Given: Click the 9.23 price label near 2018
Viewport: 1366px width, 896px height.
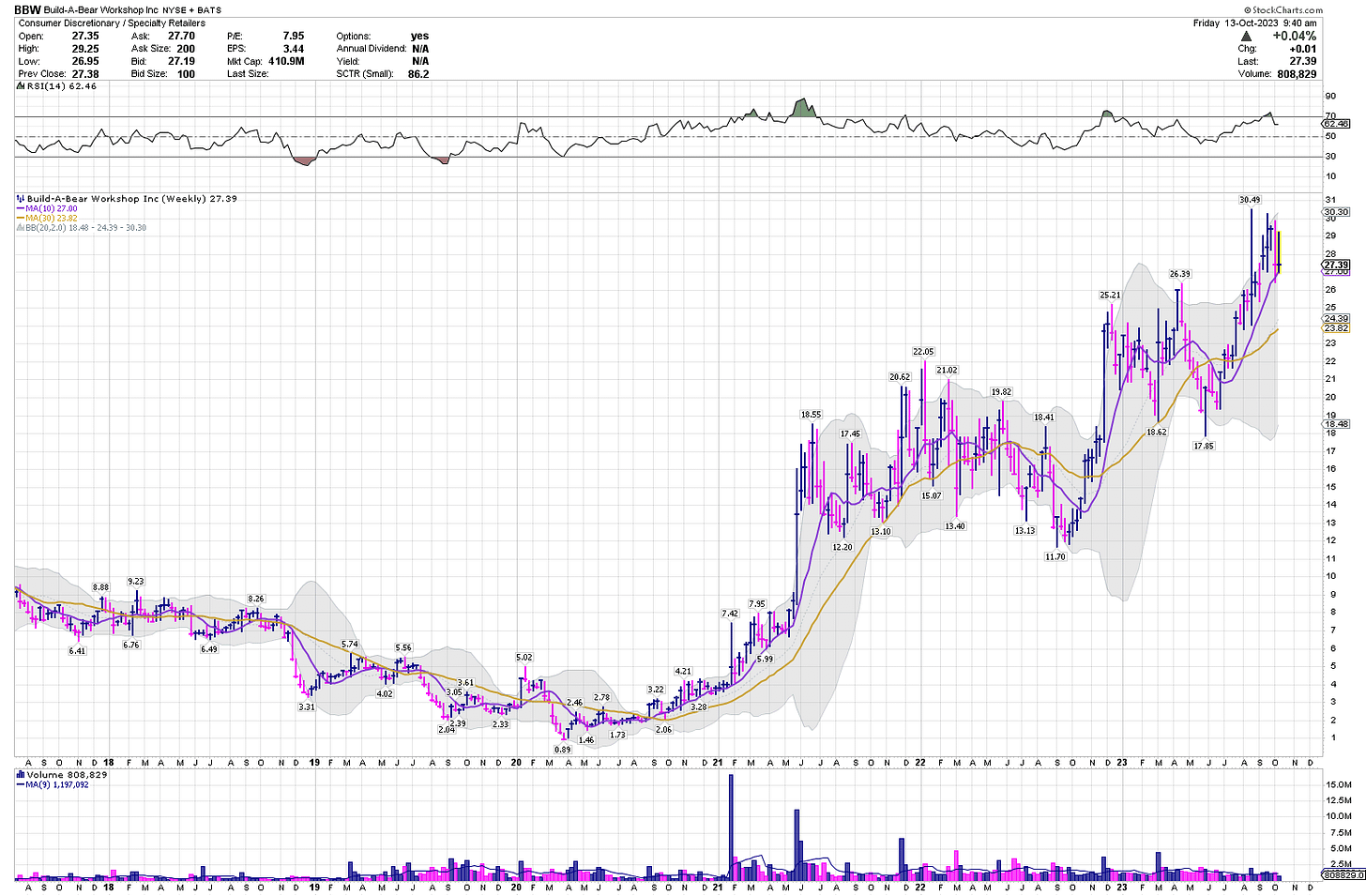Looking at the screenshot, I should pos(136,582).
